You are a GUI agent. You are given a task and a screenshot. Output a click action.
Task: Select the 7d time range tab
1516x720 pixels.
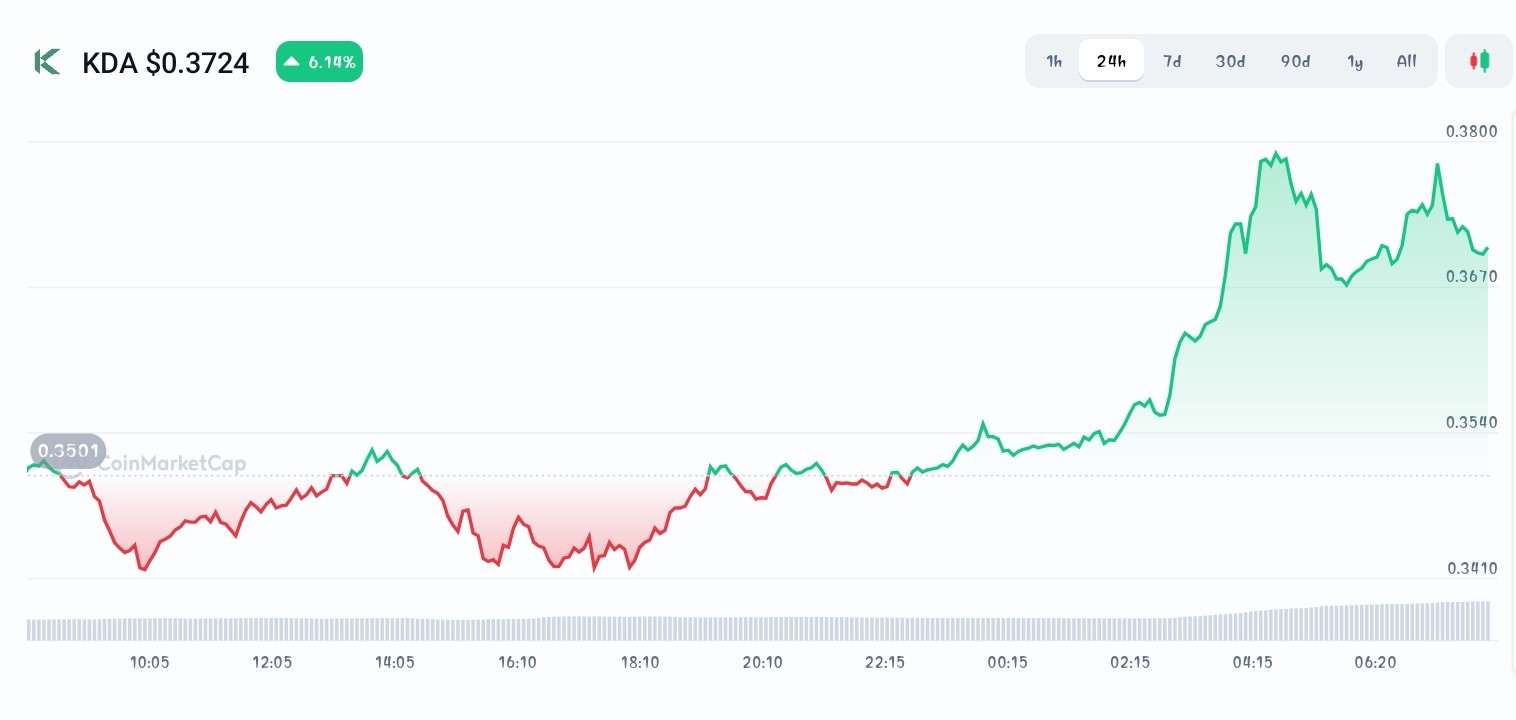tap(1172, 61)
